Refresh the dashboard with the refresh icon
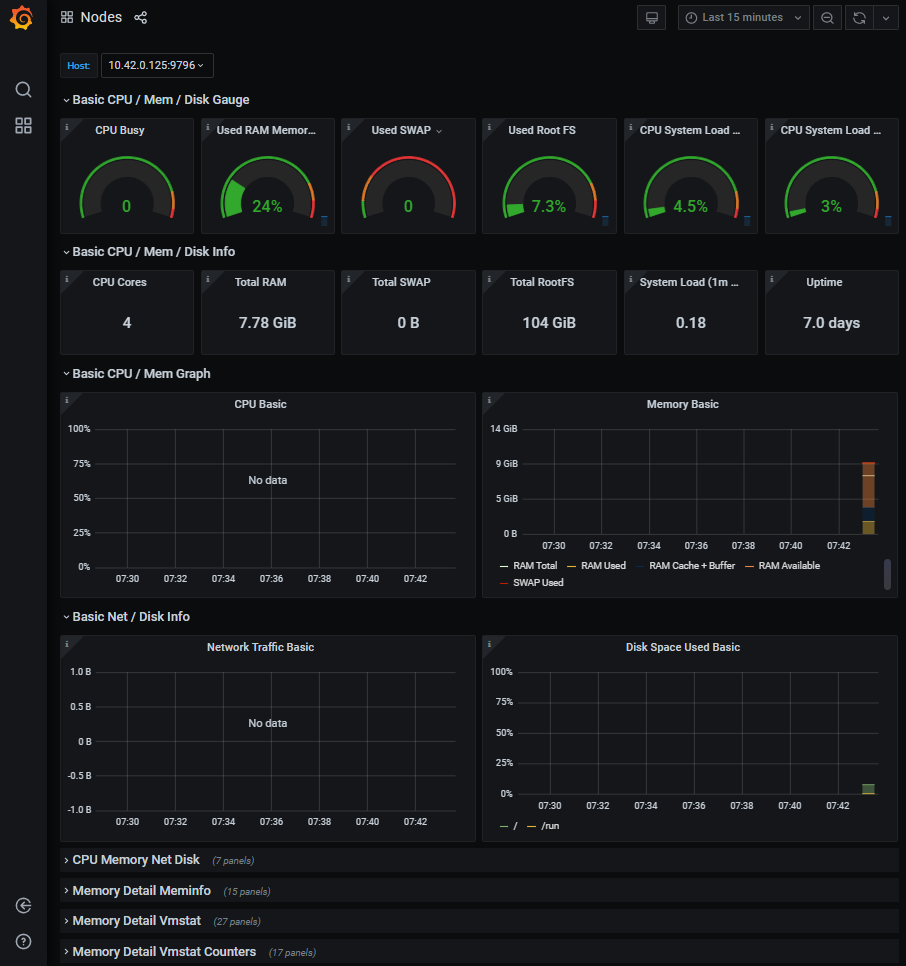Screen dimensions: 906x966 coord(859,18)
